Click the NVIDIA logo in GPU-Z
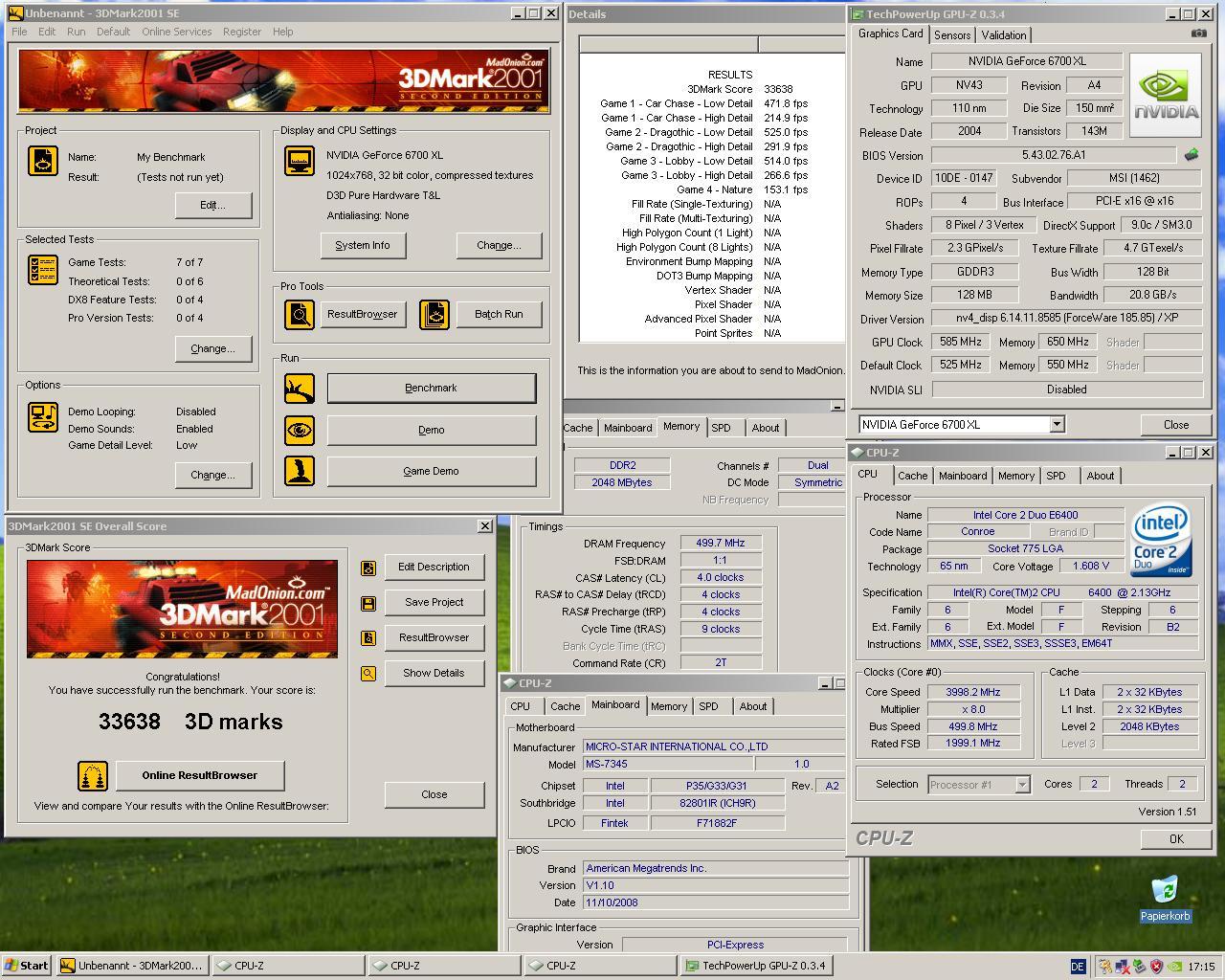The height and width of the screenshot is (980, 1225). point(1166,95)
